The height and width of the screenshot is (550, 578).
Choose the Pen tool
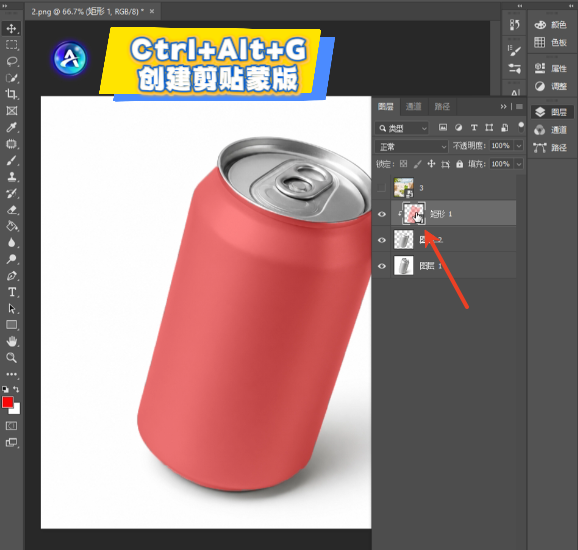click(x=11, y=276)
